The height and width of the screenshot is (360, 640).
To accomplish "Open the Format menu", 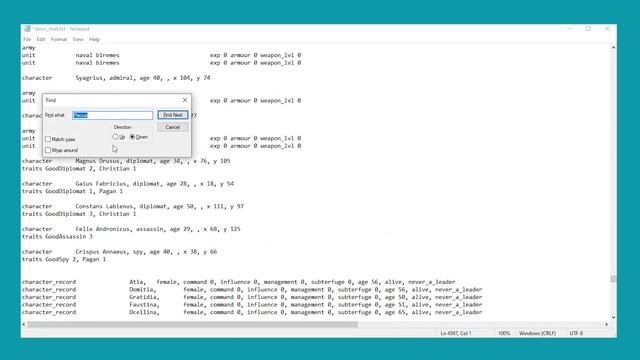I will coord(59,40).
